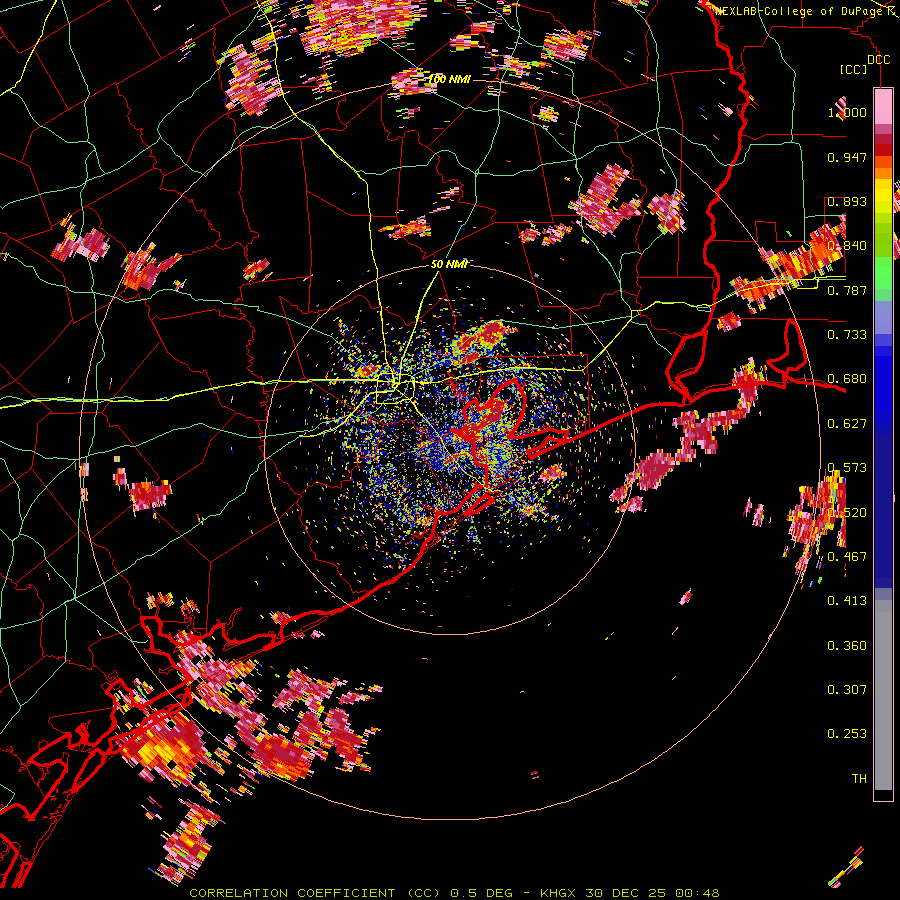
Task: Click the 0.467 scale value
Action: 847,556
